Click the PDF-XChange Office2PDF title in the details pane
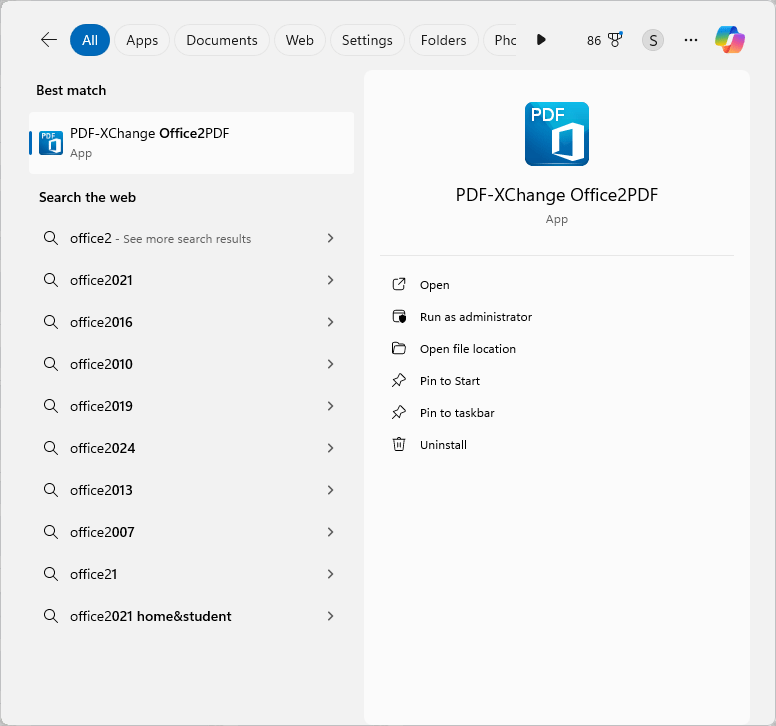The height and width of the screenshot is (726, 776). click(x=557, y=195)
